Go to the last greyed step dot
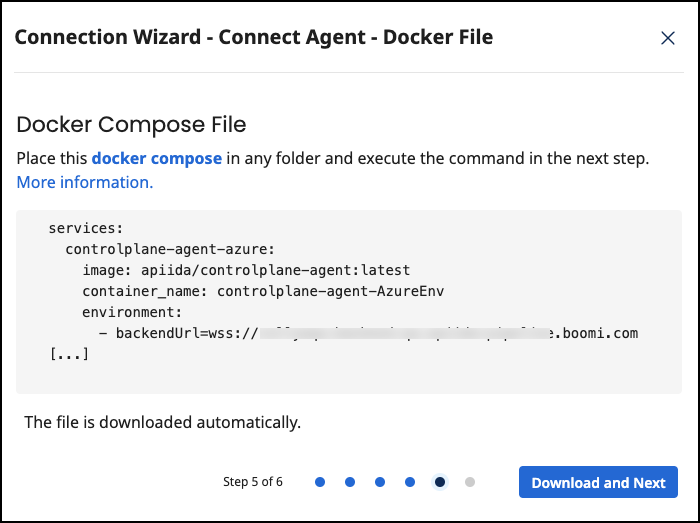The width and height of the screenshot is (700, 523). [470, 482]
